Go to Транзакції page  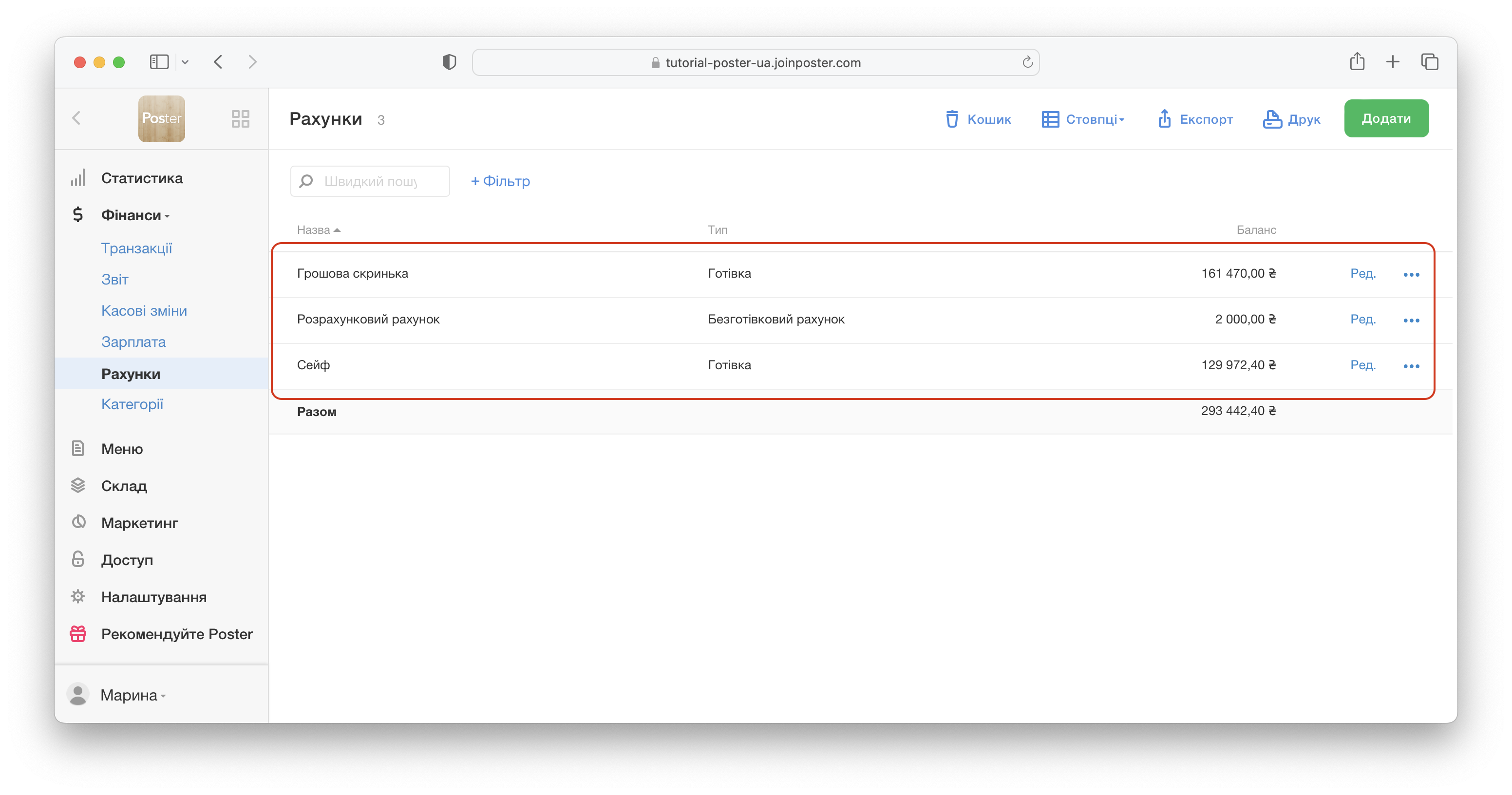pyautogui.click(x=137, y=248)
